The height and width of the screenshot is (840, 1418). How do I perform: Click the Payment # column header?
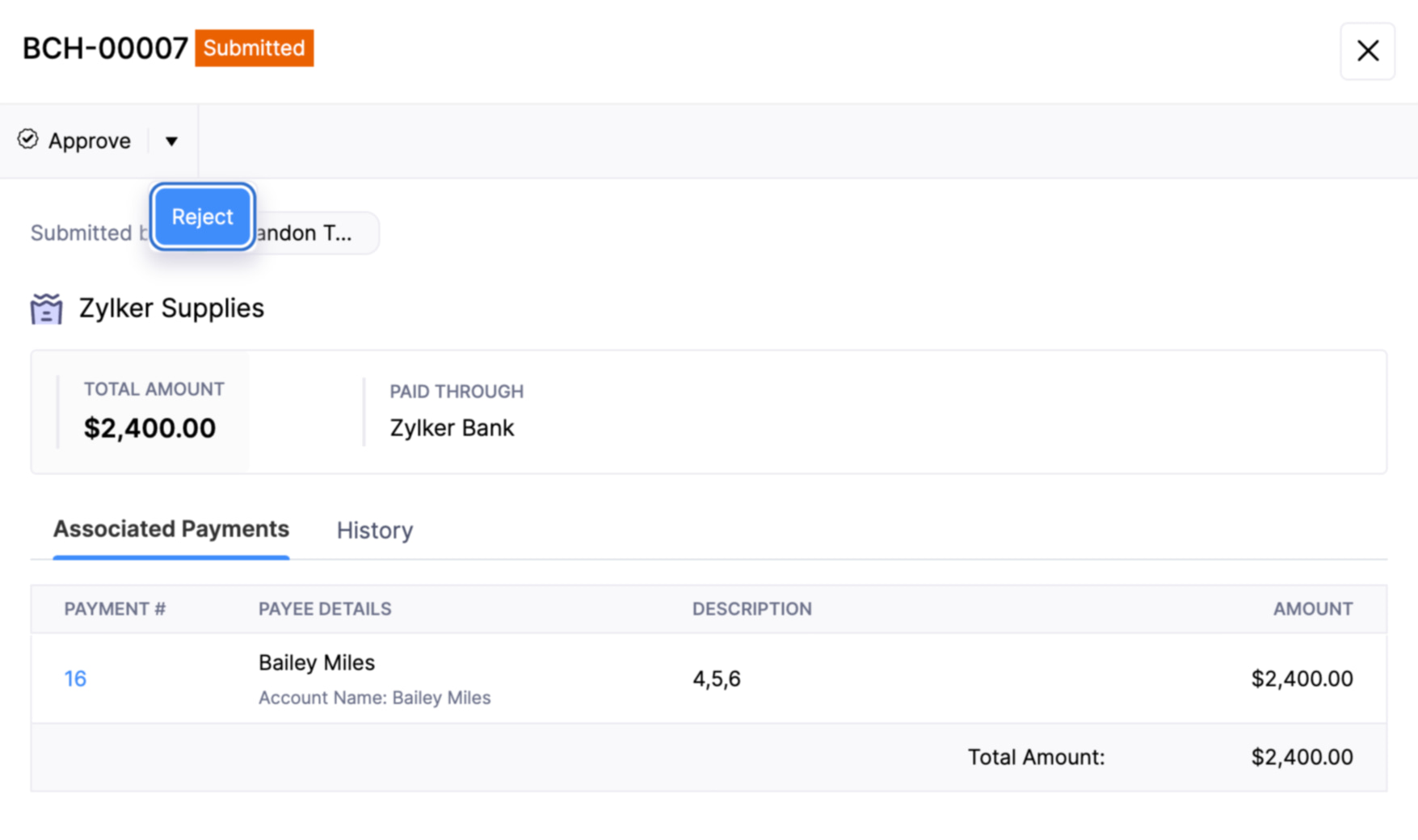115,609
